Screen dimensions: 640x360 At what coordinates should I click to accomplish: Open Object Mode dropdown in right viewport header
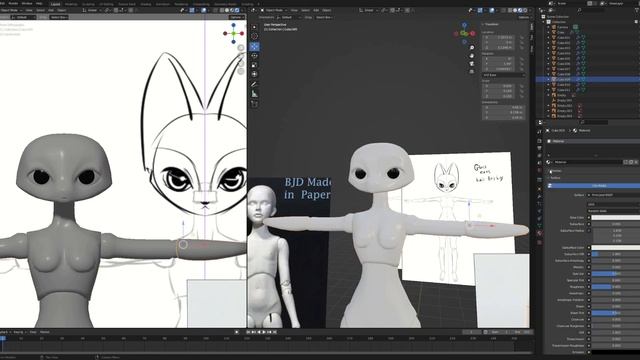274,10
